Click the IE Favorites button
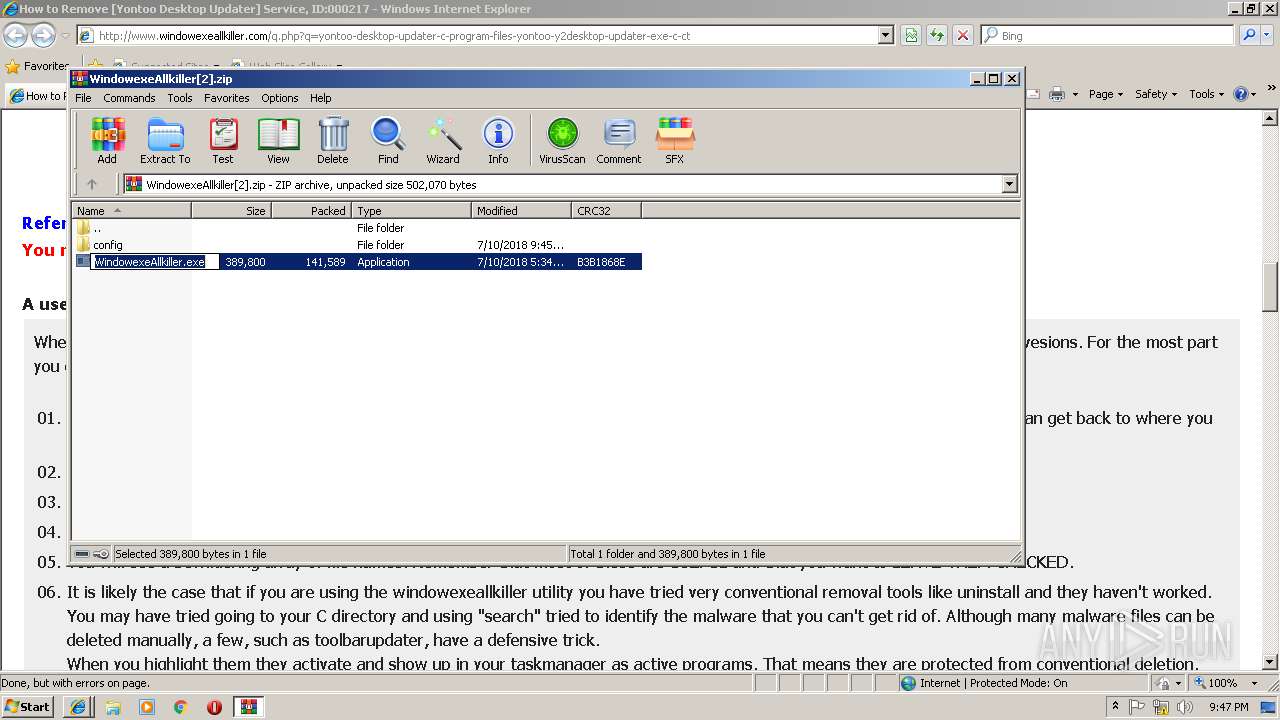This screenshot has height=720, width=1280. 37,66
